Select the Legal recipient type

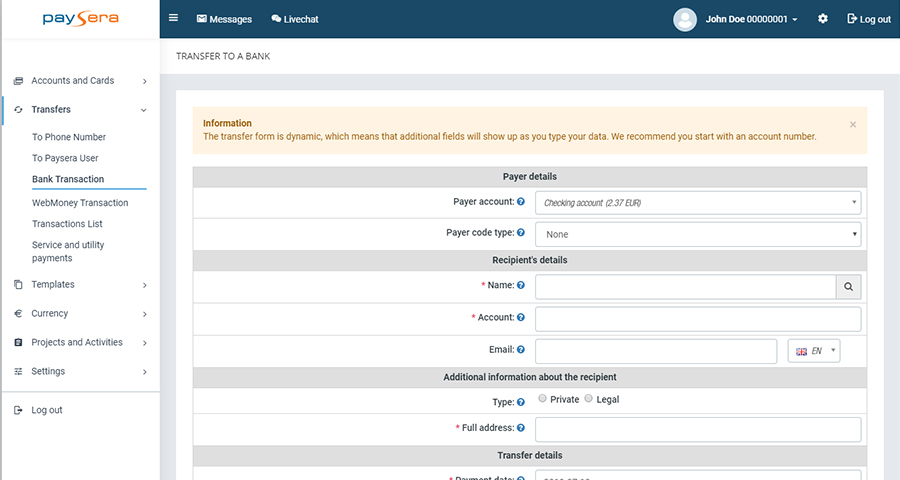pyautogui.click(x=588, y=399)
